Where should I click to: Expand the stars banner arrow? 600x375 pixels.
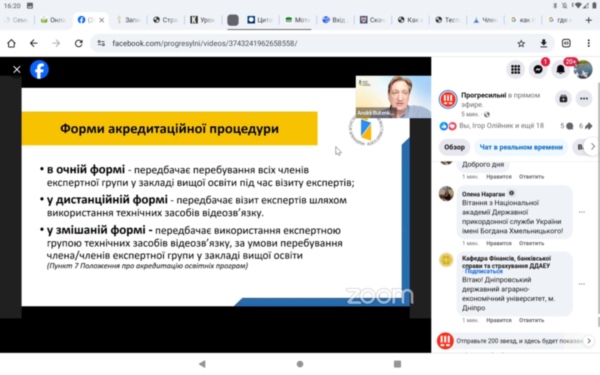tap(589, 341)
